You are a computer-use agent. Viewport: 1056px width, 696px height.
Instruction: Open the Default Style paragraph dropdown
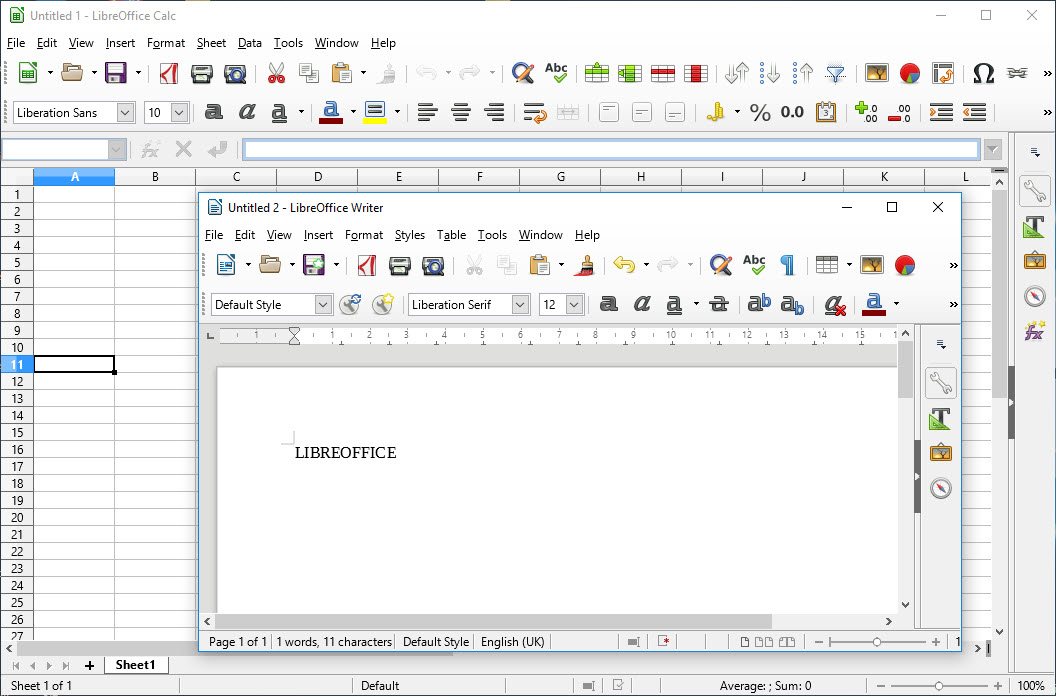(322, 305)
